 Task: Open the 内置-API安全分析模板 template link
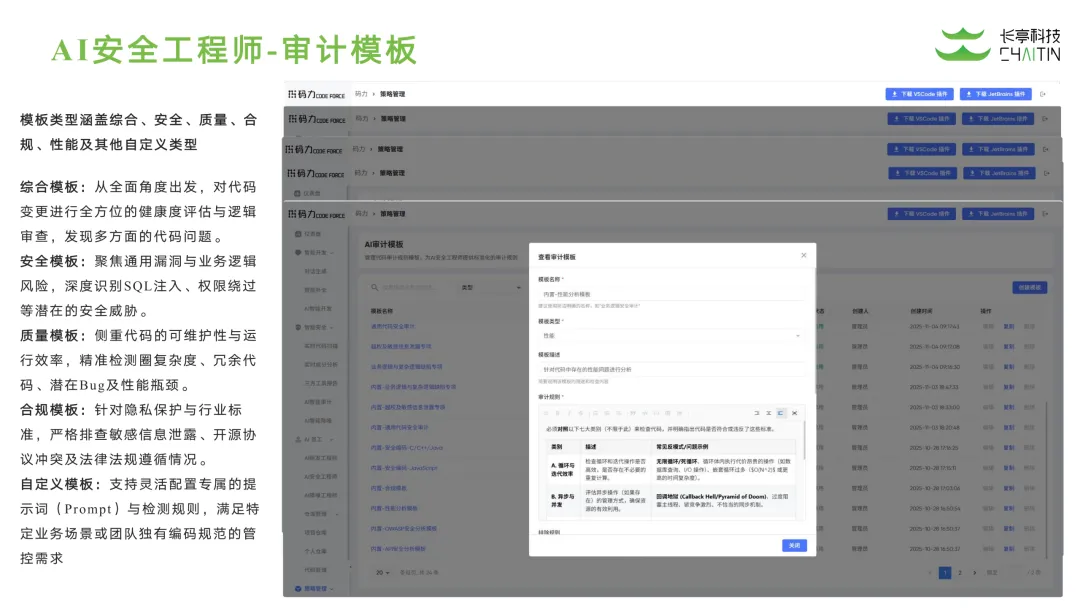pos(398,549)
